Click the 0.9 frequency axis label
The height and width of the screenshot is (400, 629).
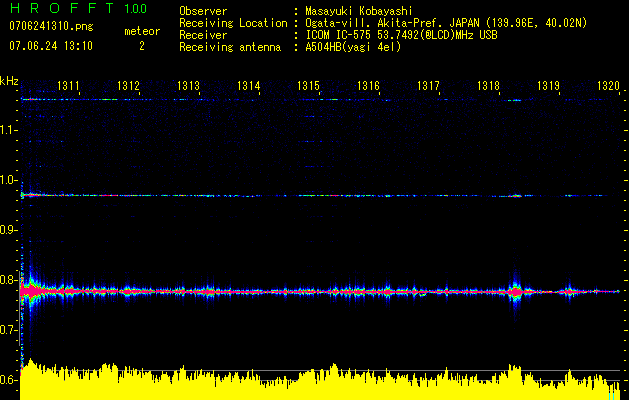pyautogui.click(x=9, y=230)
